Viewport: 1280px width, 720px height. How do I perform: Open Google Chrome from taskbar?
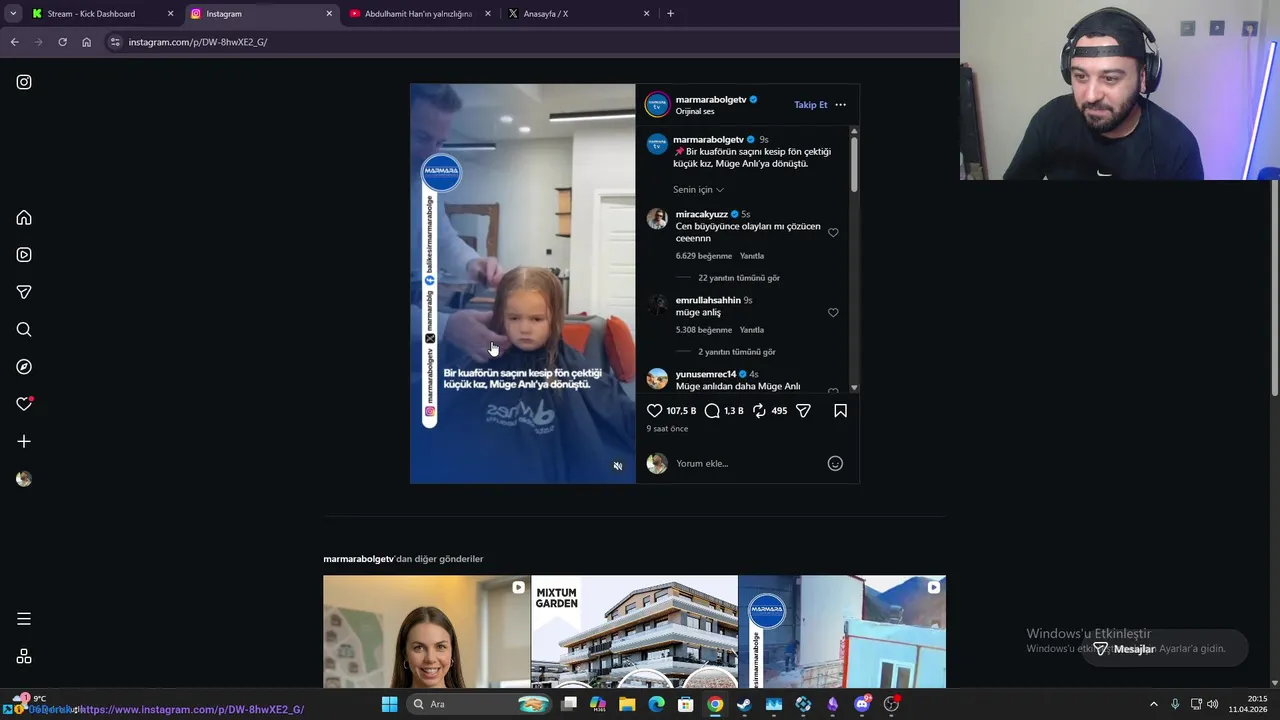click(x=715, y=704)
